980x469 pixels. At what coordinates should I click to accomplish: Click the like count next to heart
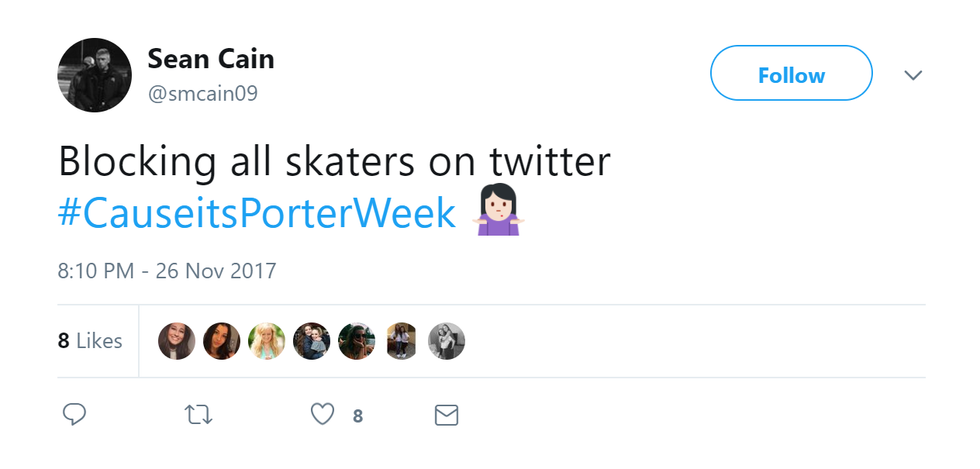click(x=357, y=415)
